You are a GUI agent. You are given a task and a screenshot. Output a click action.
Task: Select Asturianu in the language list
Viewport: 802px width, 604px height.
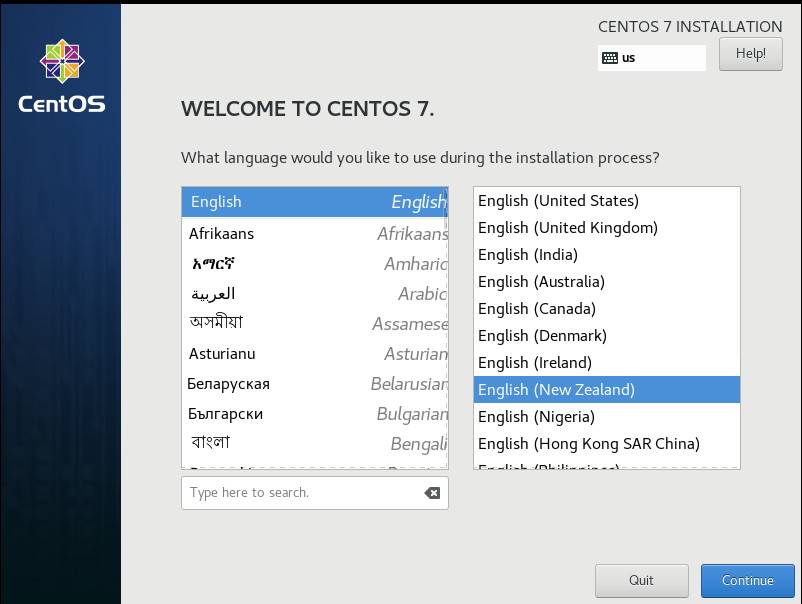(x=315, y=354)
